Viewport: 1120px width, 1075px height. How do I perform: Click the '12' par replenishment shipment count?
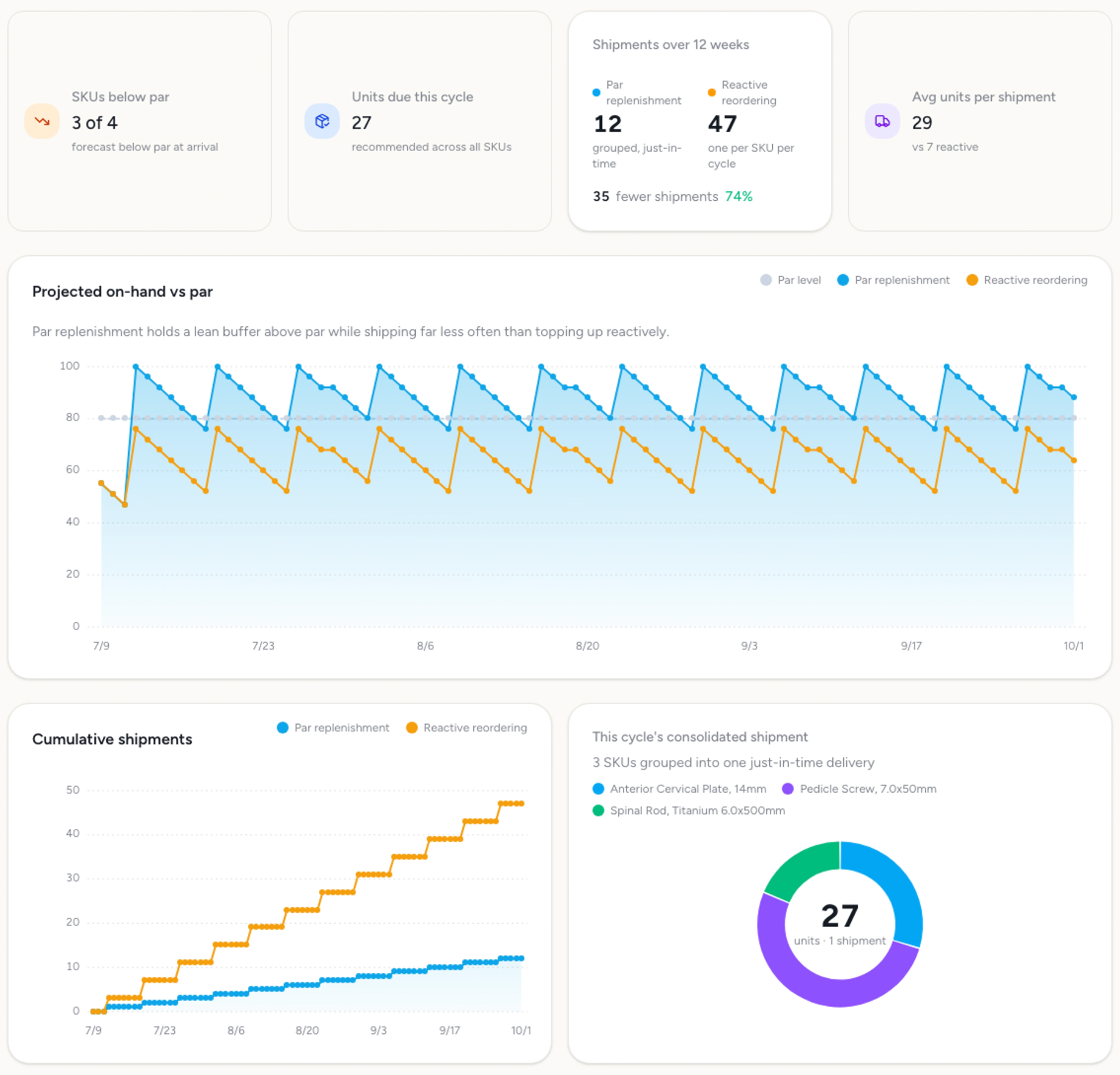pos(608,124)
